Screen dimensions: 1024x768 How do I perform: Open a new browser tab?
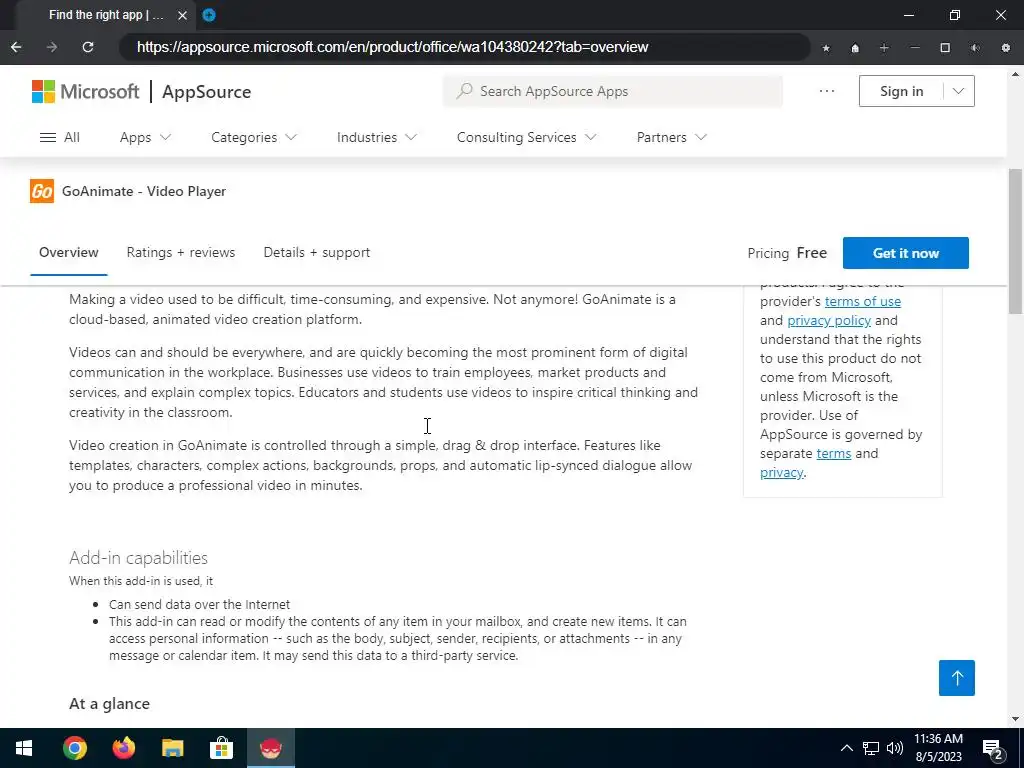(209, 15)
